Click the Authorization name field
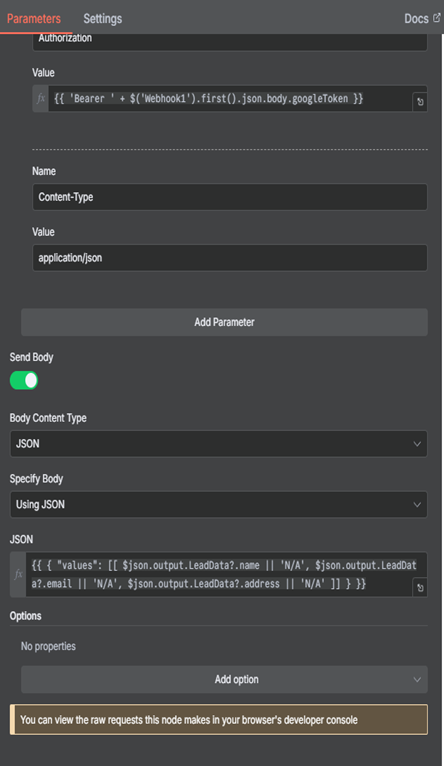 tap(230, 41)
